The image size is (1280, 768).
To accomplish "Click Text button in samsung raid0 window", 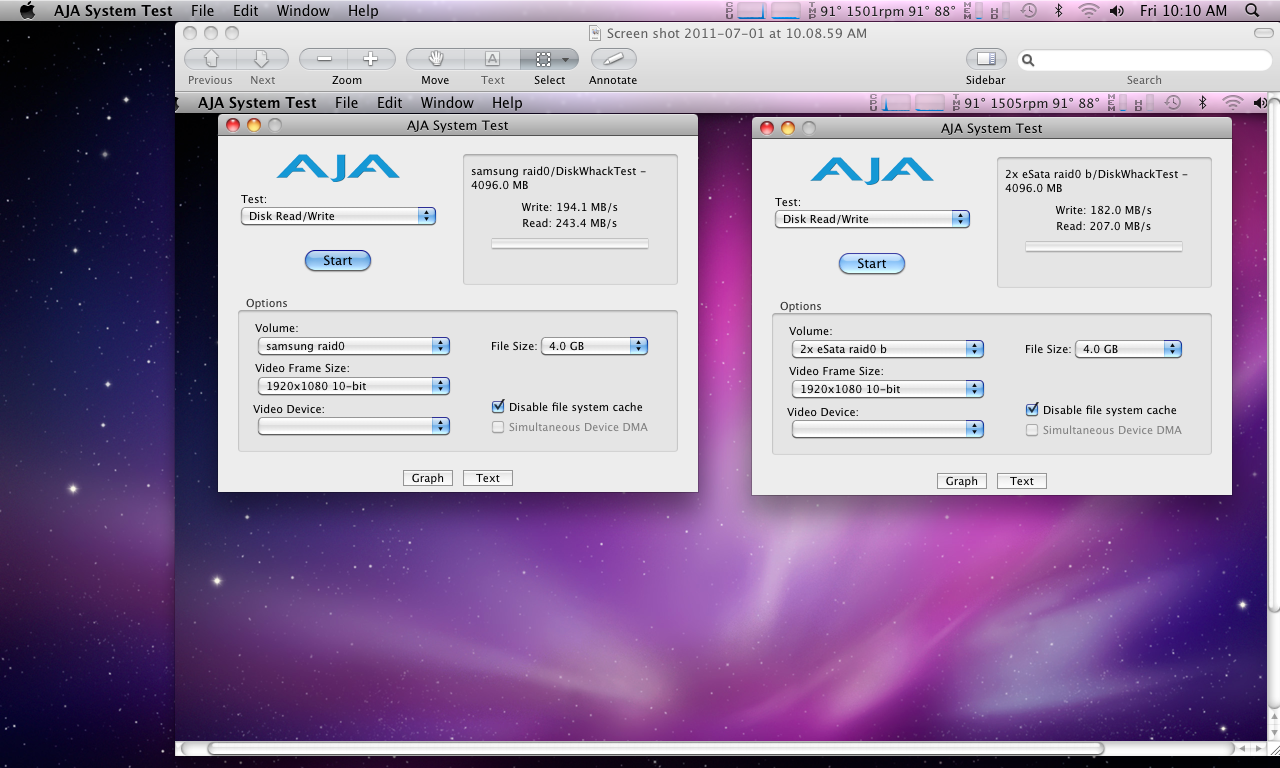I will click(x=488, y=478).
